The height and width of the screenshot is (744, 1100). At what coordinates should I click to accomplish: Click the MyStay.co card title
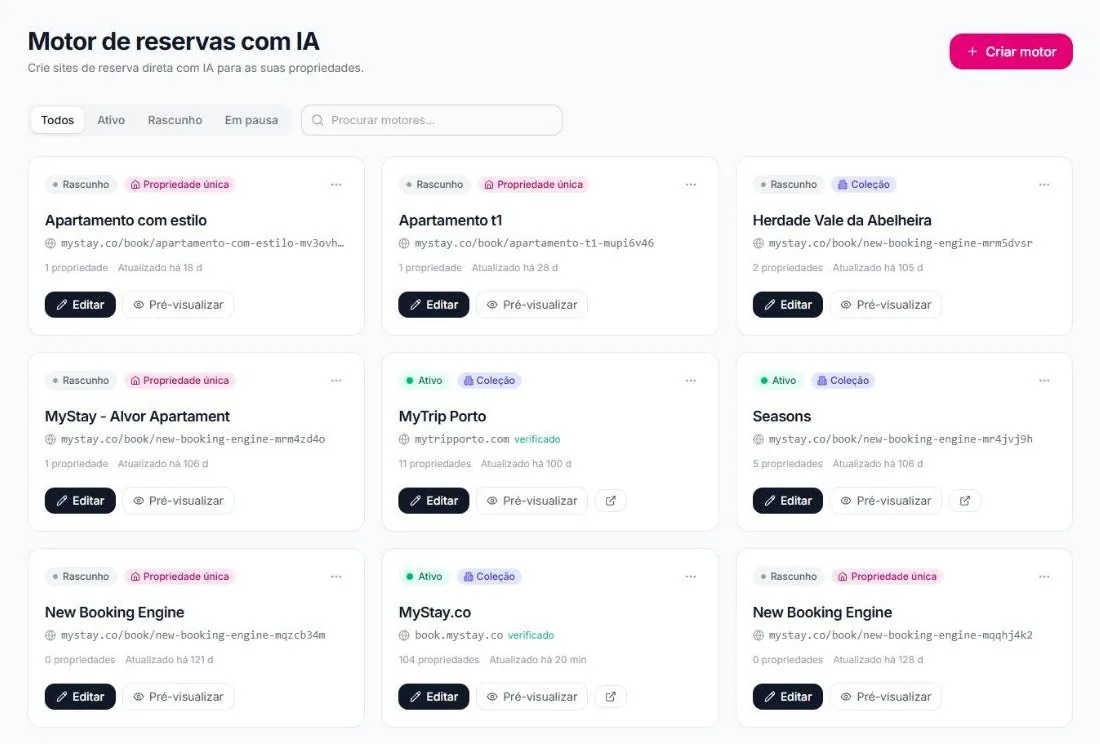tap(434, 612)
